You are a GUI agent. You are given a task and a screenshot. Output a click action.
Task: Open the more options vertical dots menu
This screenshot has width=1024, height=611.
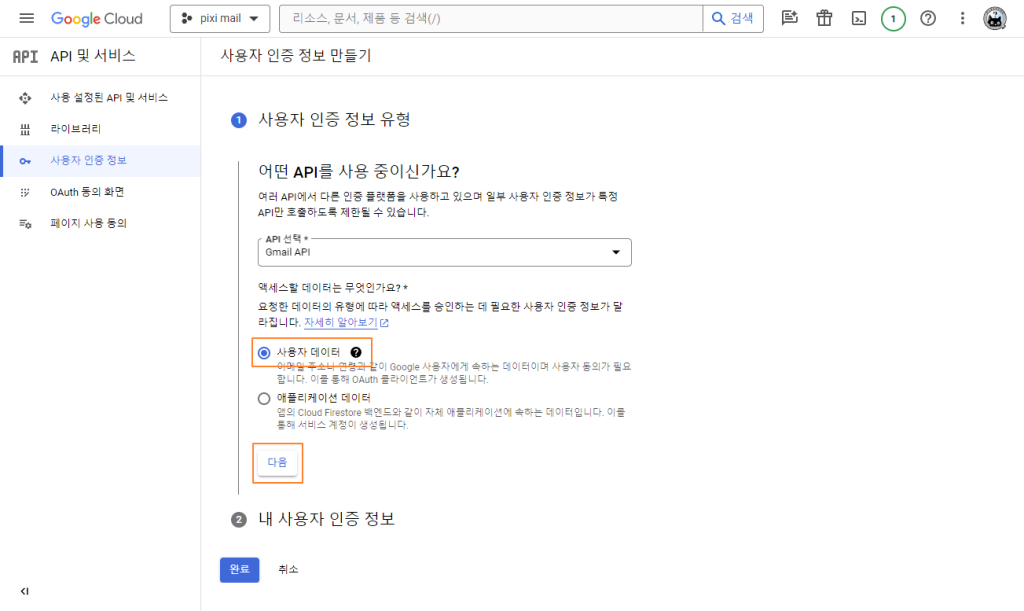coord(962,18)
